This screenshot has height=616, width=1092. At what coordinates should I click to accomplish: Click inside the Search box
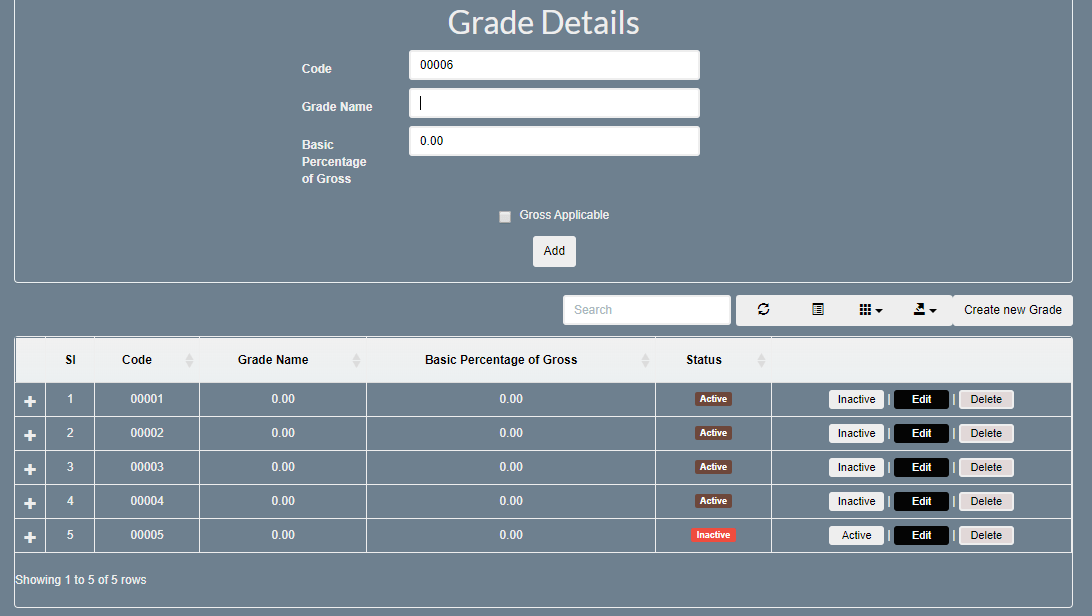coord(646,309)
